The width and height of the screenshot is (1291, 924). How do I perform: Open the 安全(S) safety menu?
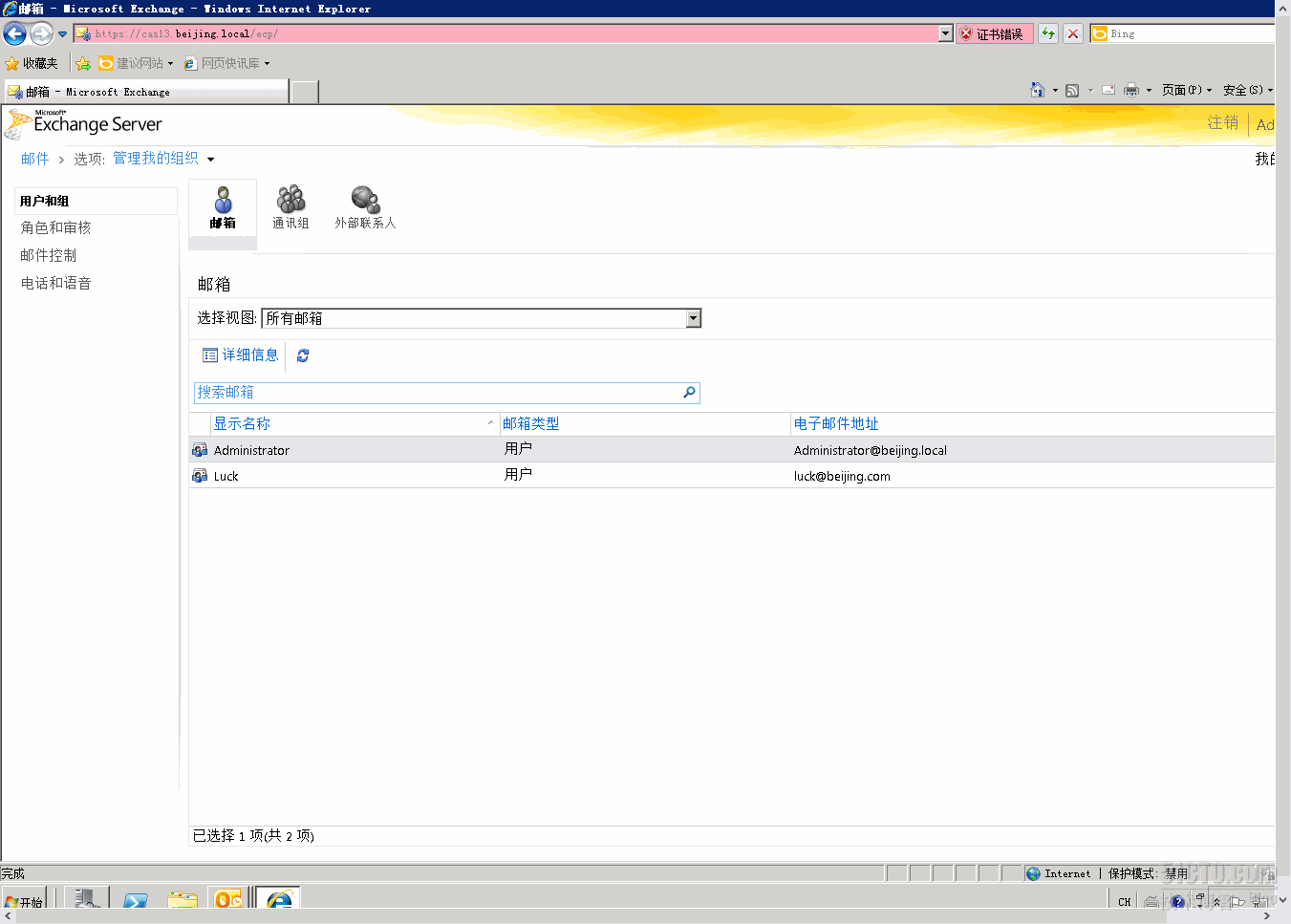point(1247,90)
